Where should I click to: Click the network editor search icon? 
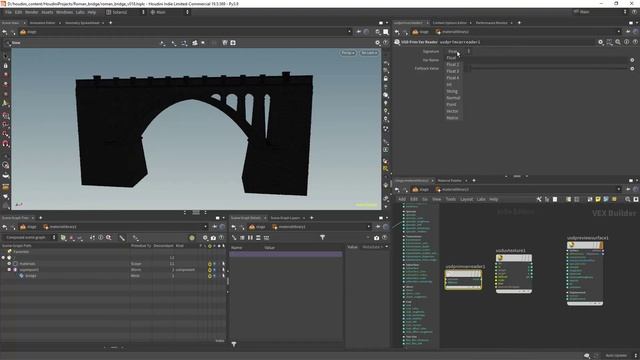coord(628,199)
